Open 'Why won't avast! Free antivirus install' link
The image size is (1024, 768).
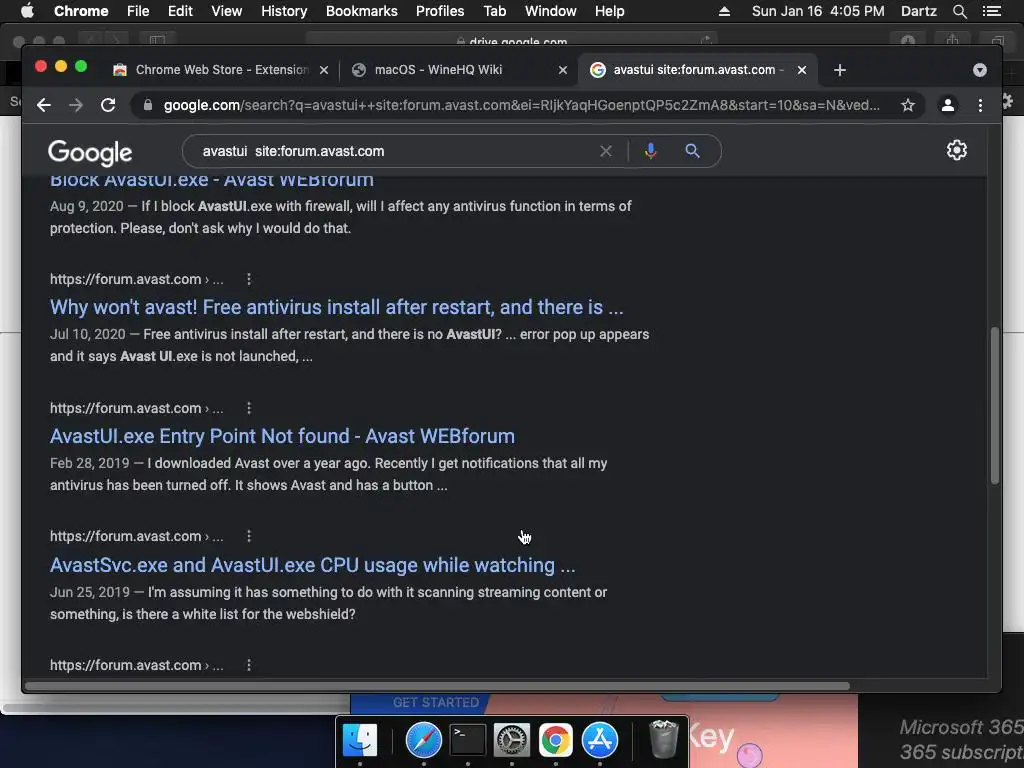(336, 307)
